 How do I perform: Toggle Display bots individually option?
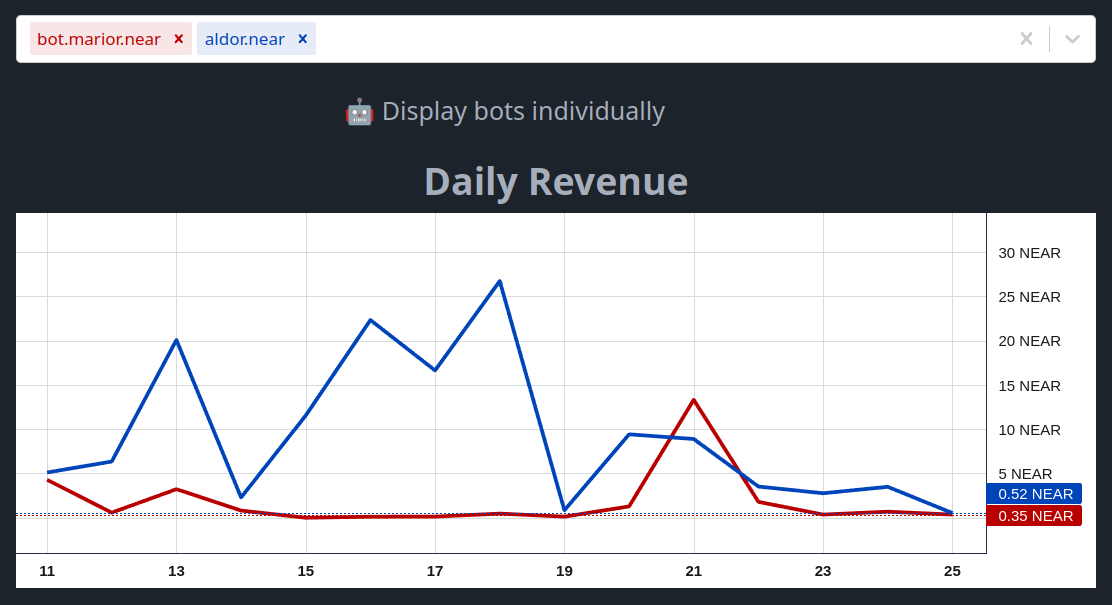(x=522, y=112)
